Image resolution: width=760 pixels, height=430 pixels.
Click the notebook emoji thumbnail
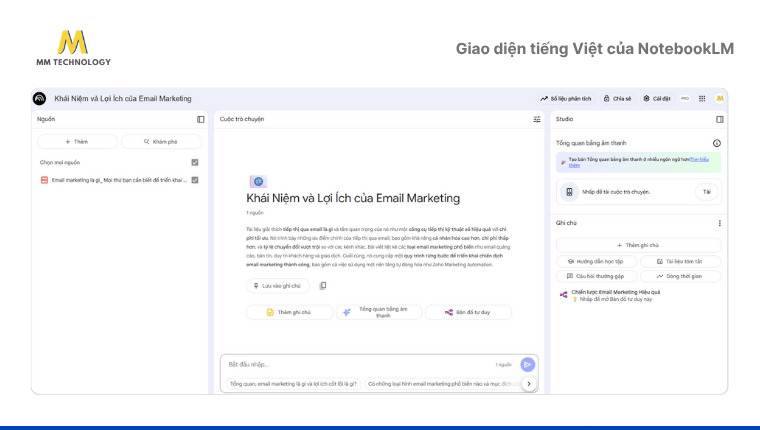[x=258, y=181]
